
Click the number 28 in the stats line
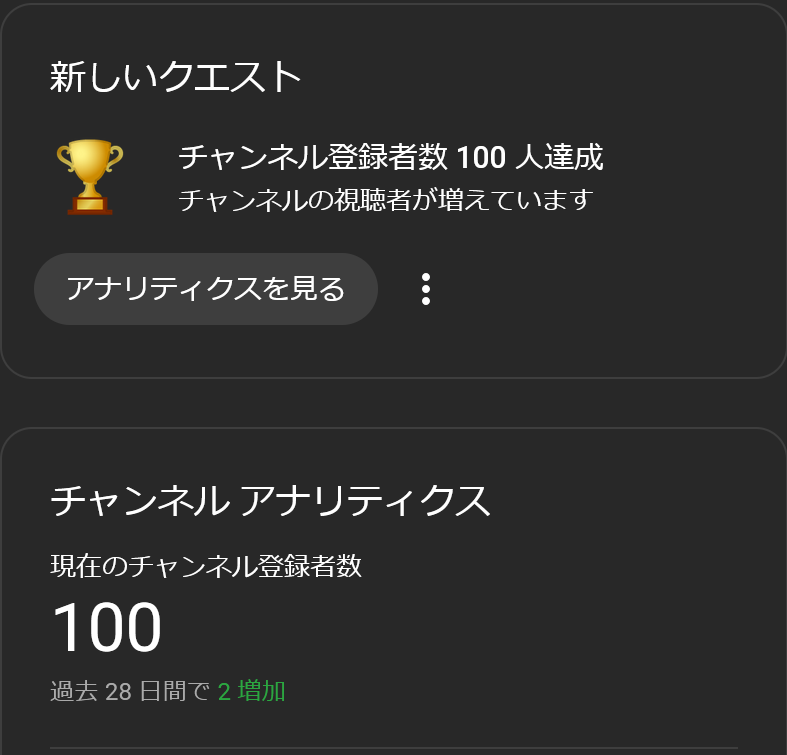pos(118,691)
